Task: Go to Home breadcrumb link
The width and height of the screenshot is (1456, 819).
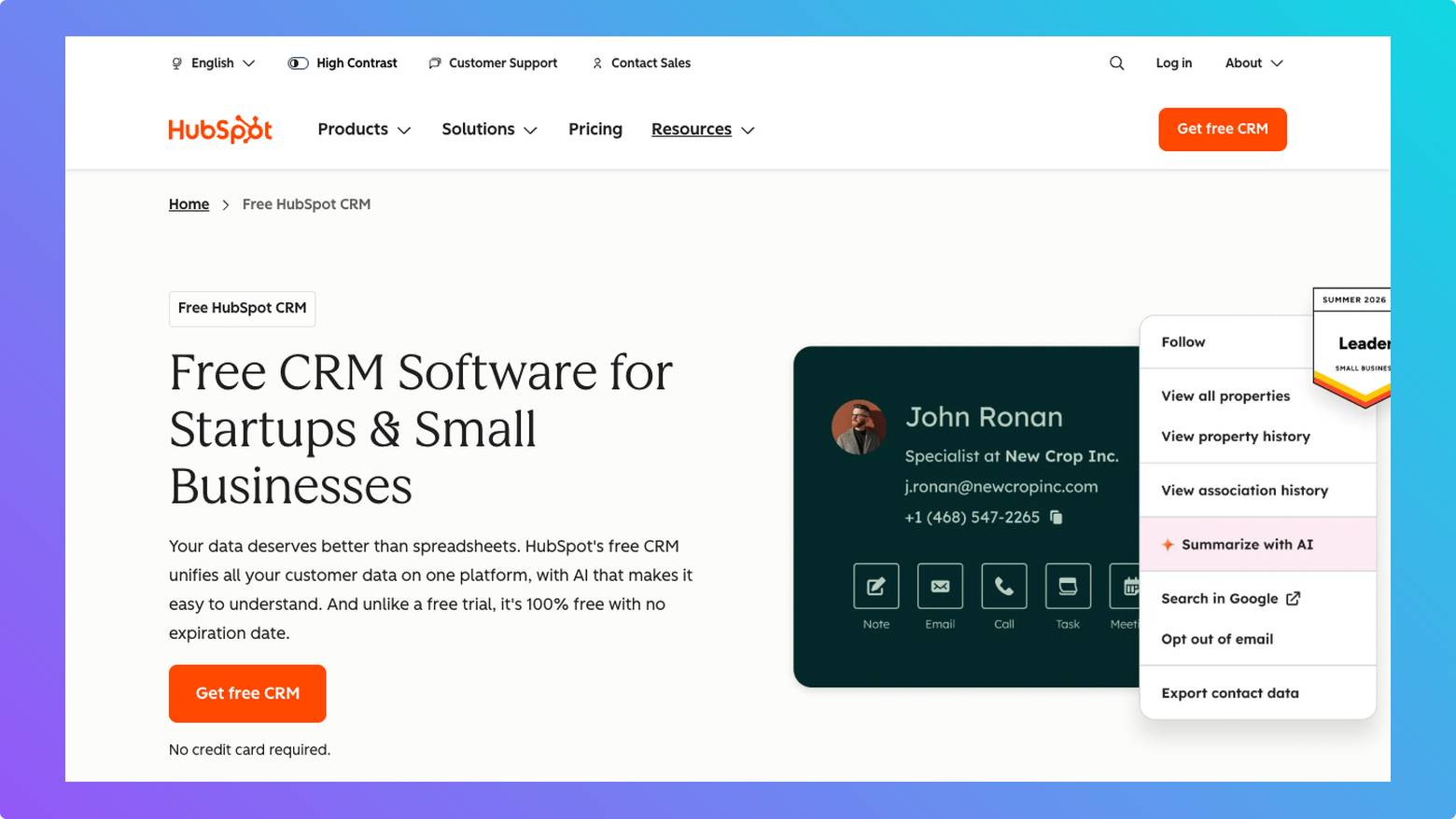Action: pyautogui.click(x=189, y=204)
